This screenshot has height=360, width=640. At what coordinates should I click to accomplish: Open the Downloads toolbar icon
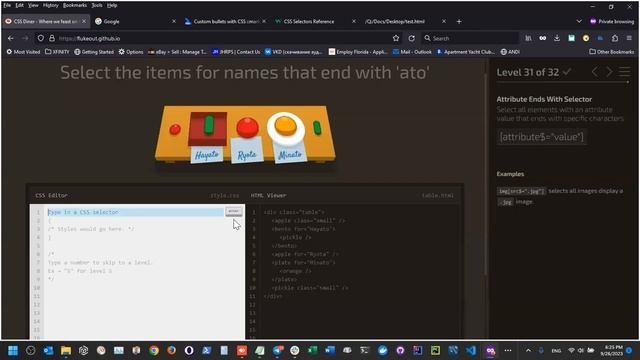pos(557,38)
